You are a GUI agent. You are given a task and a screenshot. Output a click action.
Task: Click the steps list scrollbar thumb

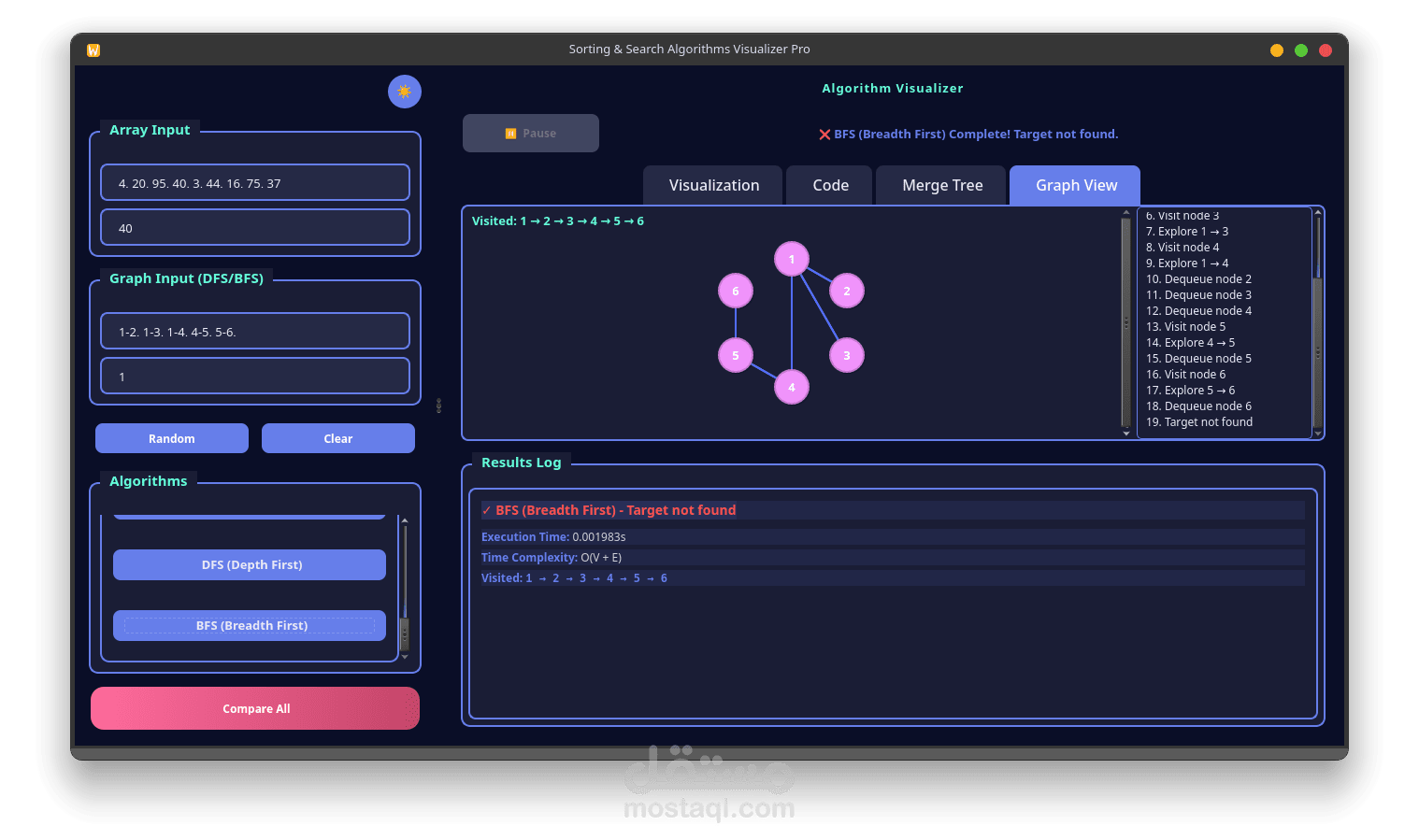1318,352
